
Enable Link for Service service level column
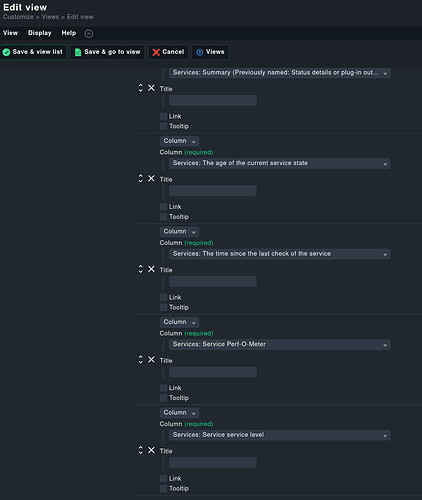pos(163,479)
